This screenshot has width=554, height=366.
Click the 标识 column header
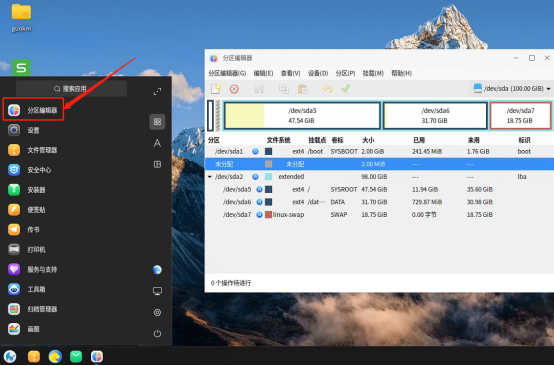coord(524,140)
